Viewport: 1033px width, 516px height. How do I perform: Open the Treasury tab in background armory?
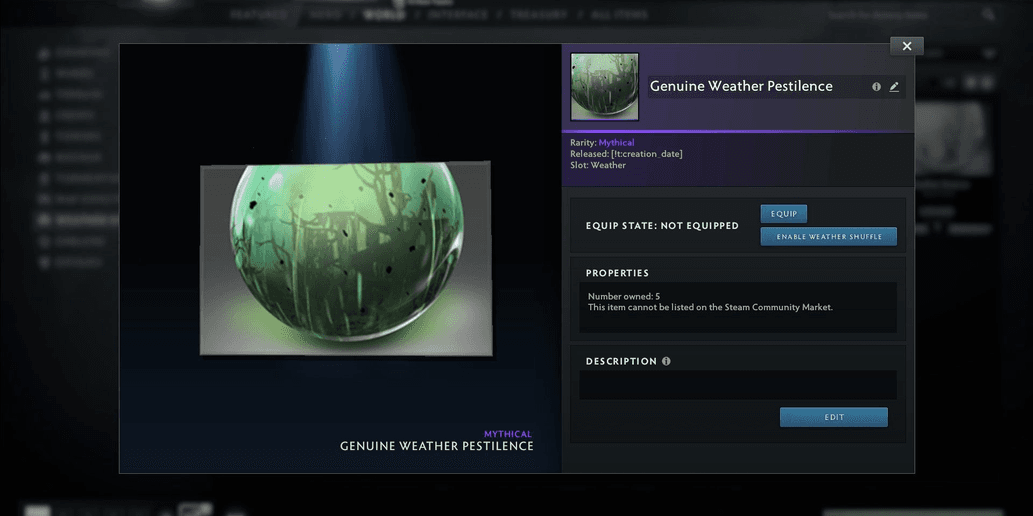tap(539, 14)
